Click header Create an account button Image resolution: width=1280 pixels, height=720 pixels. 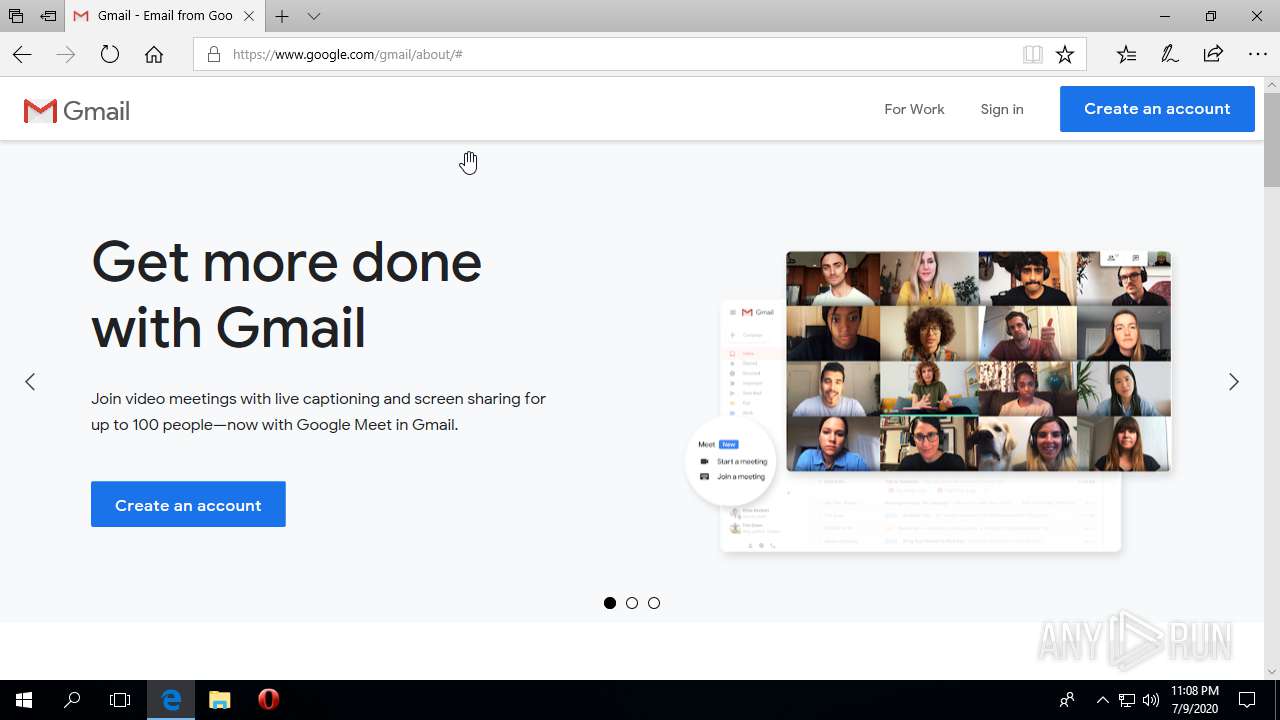click(1157, 109)
